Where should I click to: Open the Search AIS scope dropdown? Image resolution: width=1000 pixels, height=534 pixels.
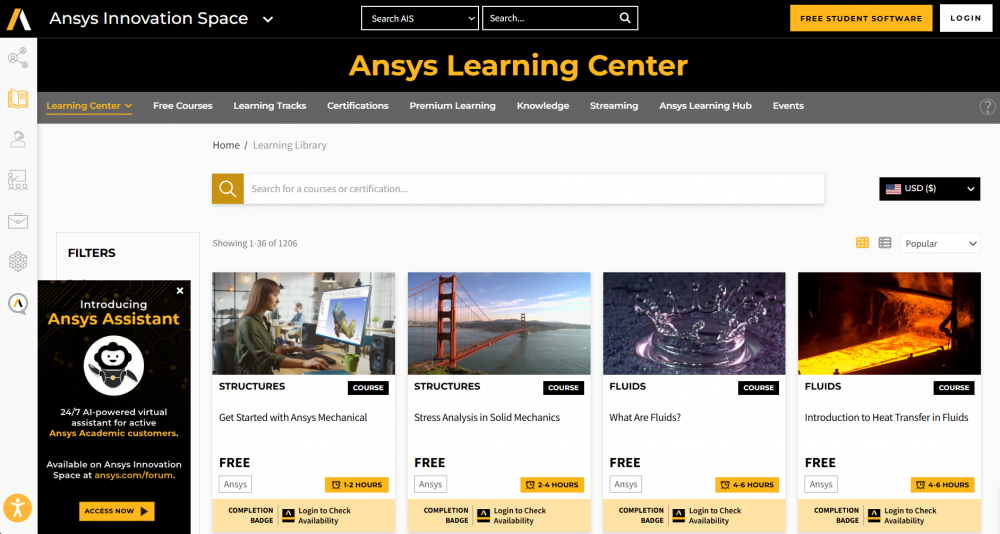click(420, 18)
